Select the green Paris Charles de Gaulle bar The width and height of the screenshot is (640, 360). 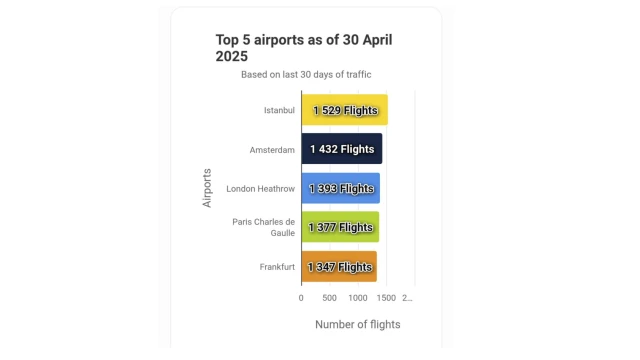[340, 227]
